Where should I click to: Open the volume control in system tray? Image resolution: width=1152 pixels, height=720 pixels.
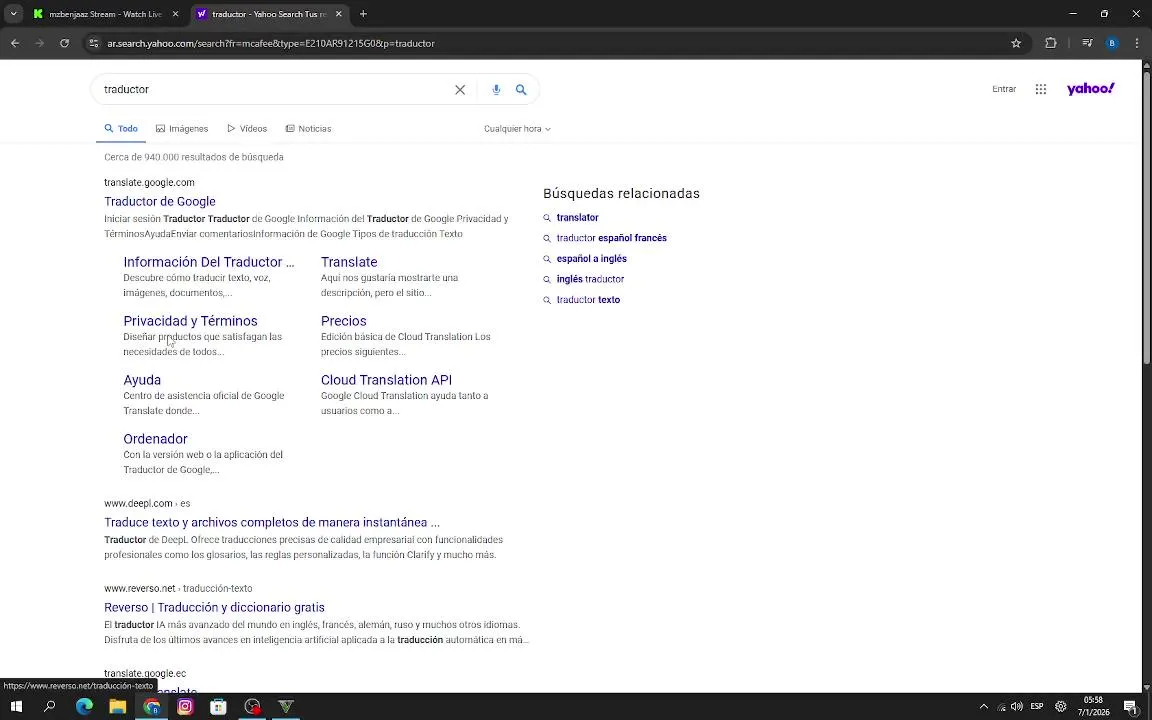click(x=1017, y=707)
